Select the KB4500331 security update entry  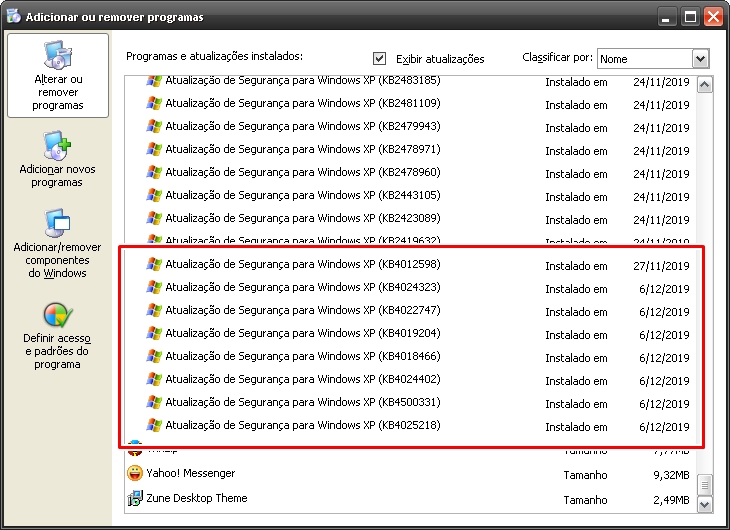tap(411, 402)
